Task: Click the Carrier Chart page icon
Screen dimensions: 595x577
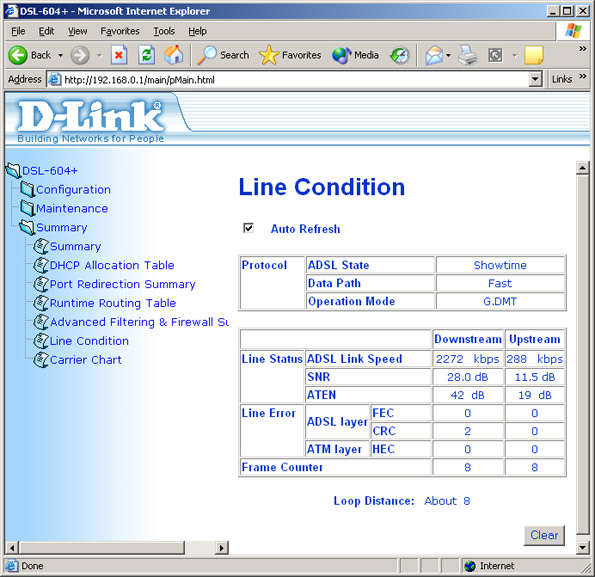Action: coord(41,360)
